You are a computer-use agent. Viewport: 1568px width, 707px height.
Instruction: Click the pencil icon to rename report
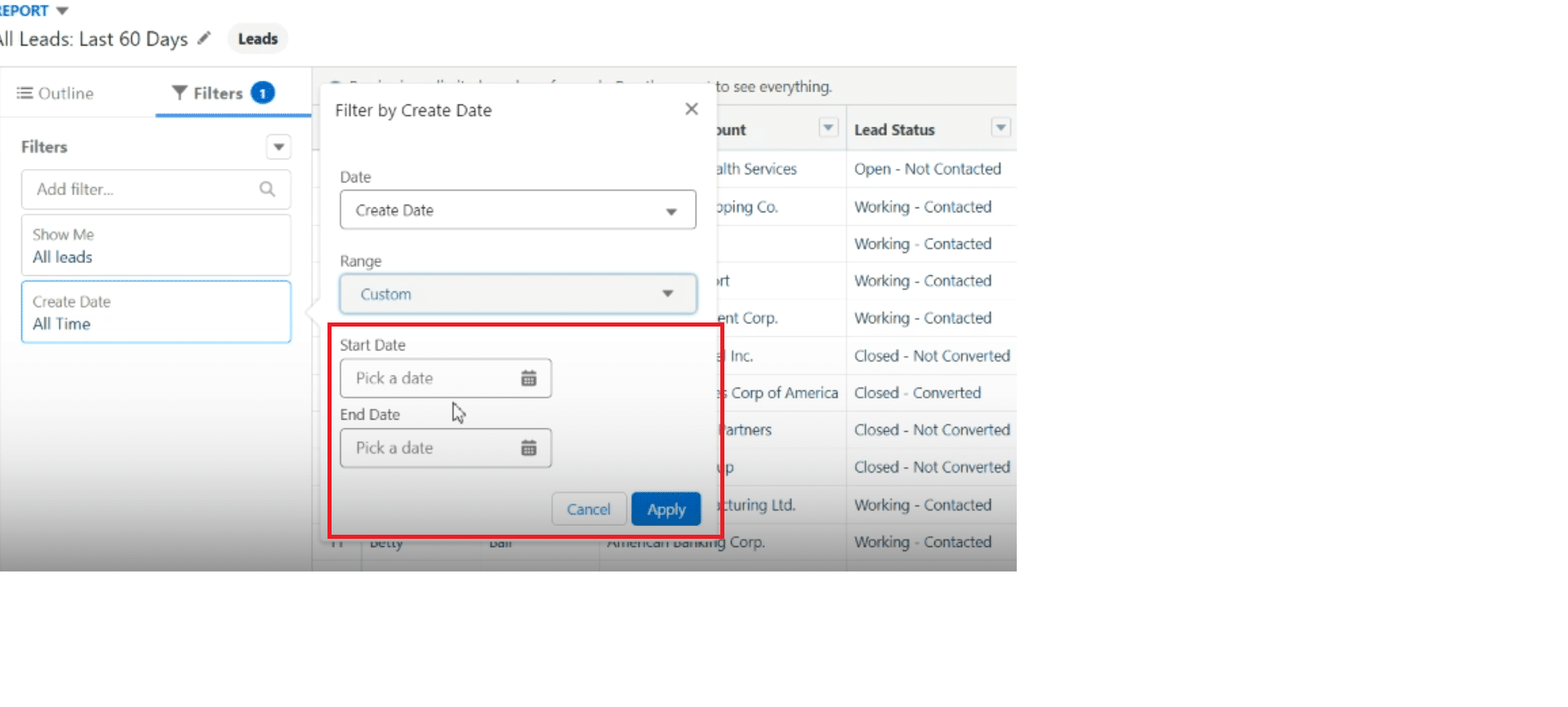204,38
